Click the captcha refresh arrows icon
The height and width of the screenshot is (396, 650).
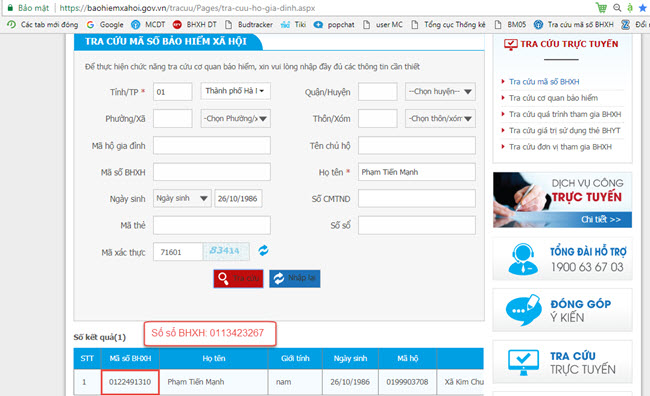coord(263,250)
